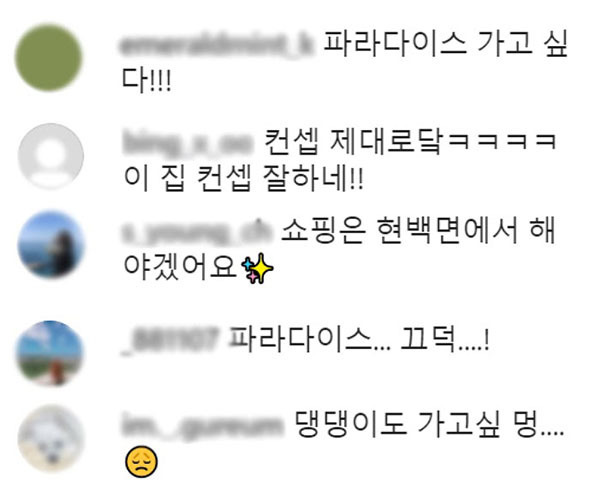Open blurred username of fourth commenter

(170, 340)
